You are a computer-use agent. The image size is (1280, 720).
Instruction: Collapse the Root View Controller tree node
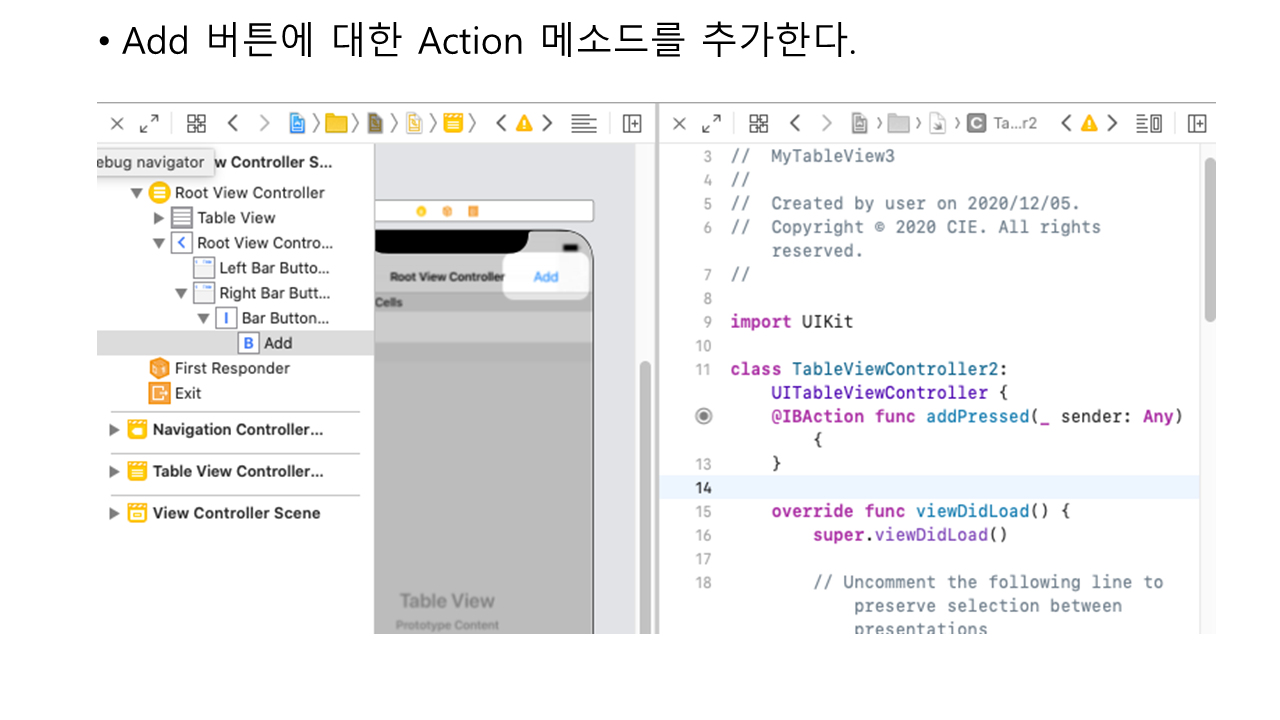tap(137, 193)
